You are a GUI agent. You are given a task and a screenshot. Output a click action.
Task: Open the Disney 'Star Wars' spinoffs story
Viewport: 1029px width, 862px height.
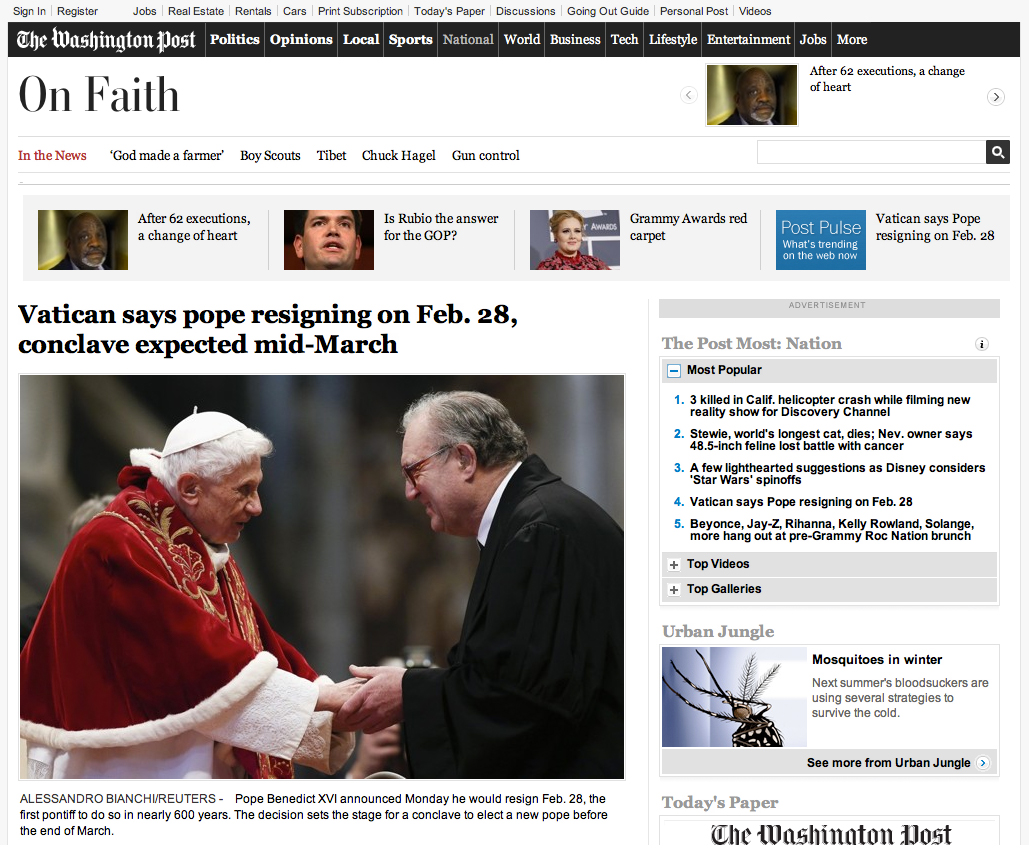[837, 474]
